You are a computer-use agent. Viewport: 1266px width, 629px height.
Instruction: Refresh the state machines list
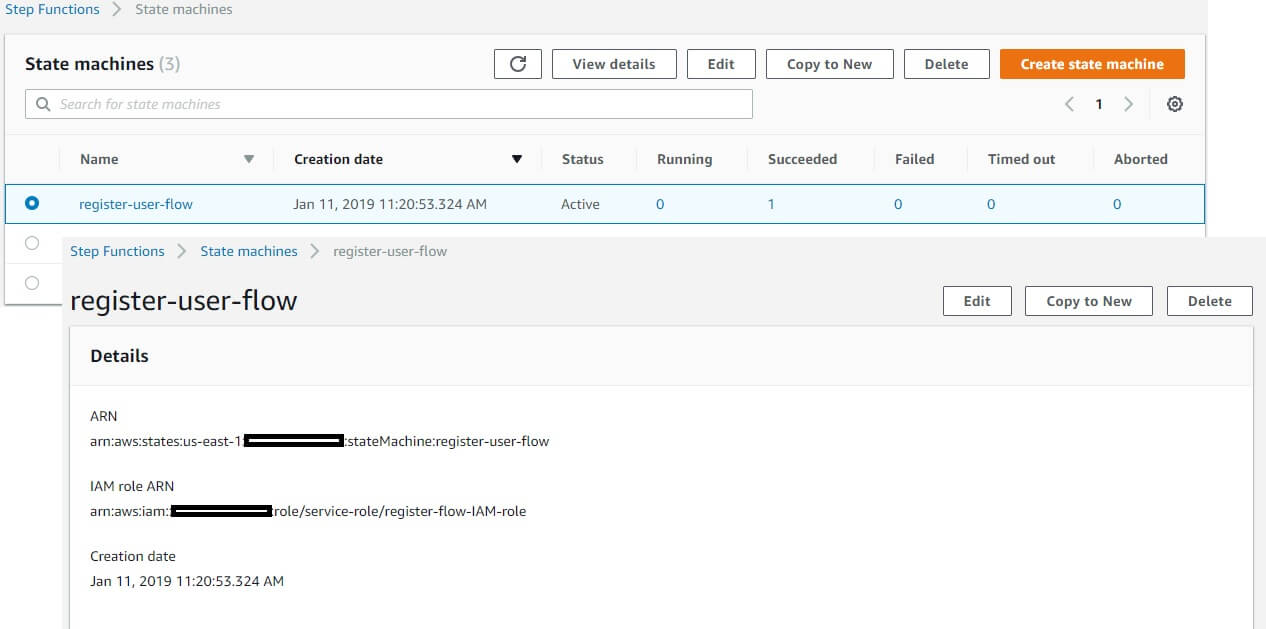[x=518, y=64]
